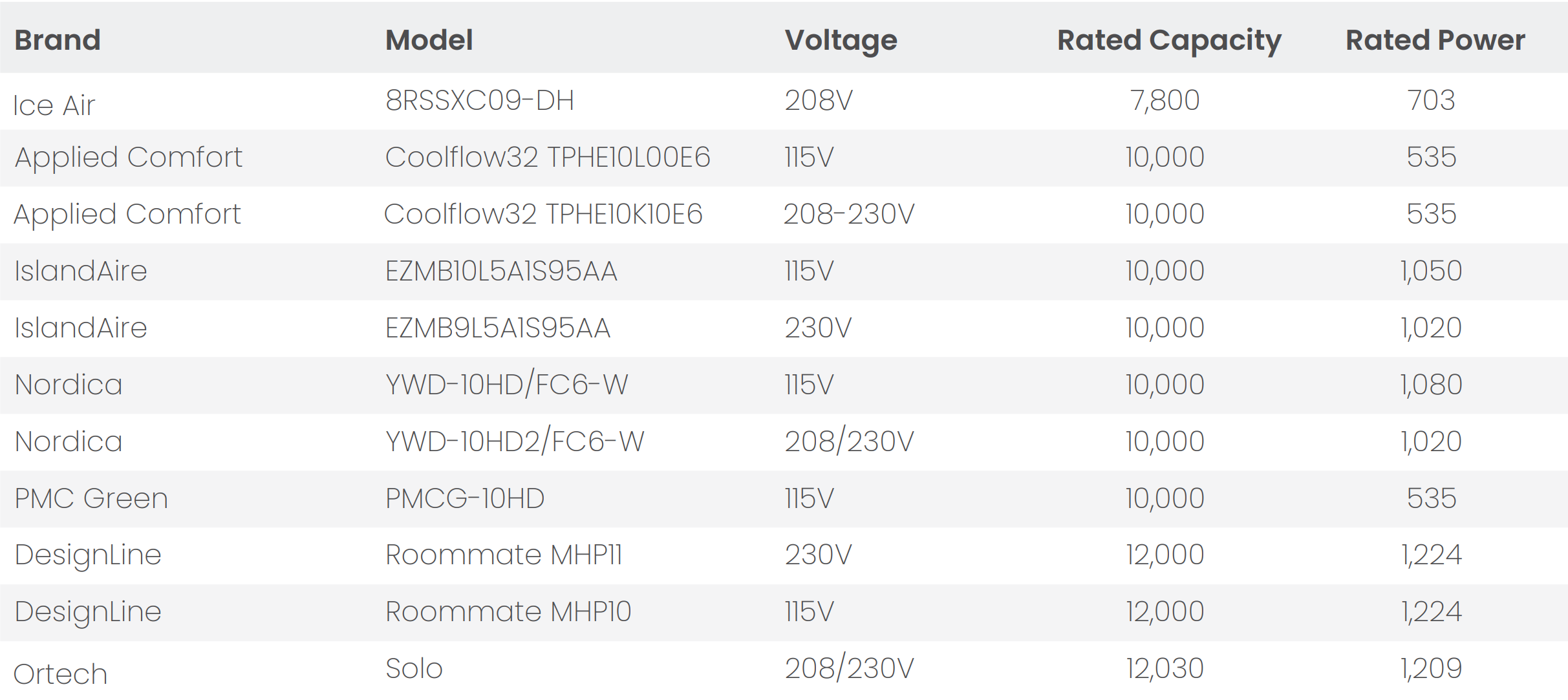This screenshot has height=700, width=1568.
Task: Select the YWD-10HD2/FC6-W model cell
Action: 515,441
